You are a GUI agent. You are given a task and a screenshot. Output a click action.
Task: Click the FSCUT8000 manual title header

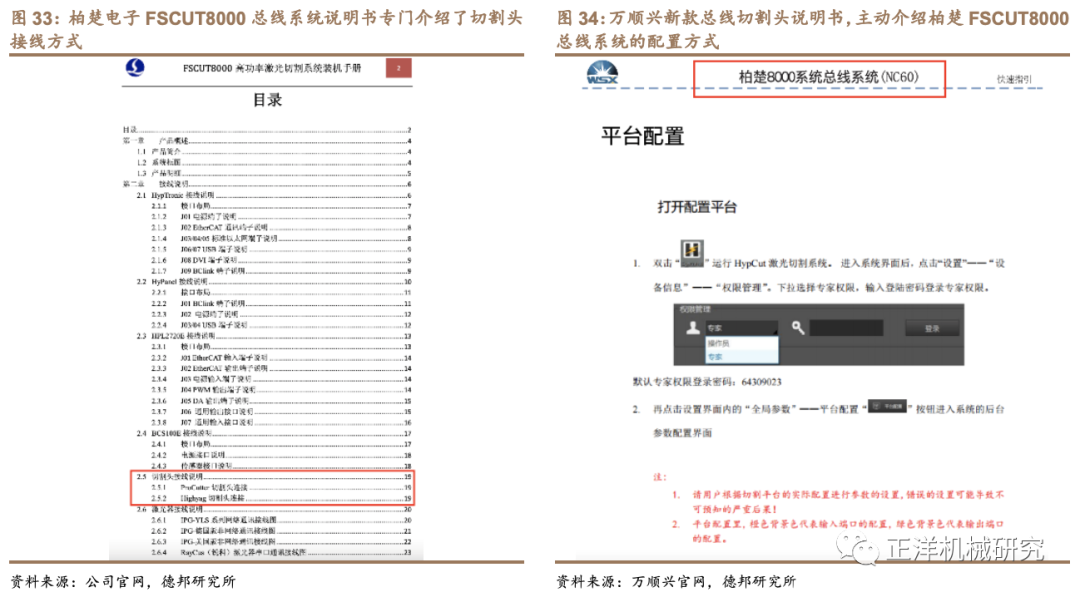tap(272, 68)
